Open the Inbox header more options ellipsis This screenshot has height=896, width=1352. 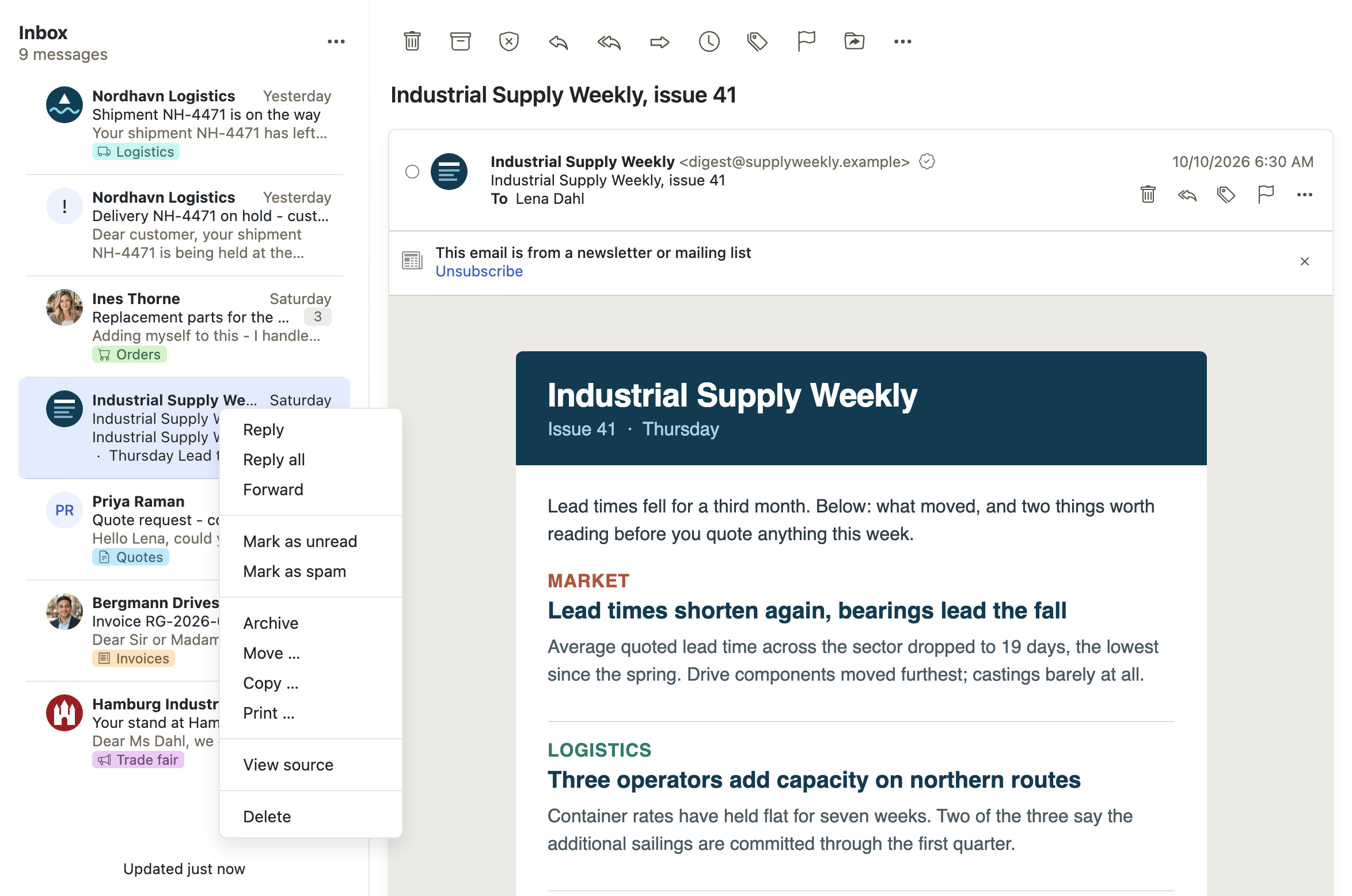click(336, 41)
